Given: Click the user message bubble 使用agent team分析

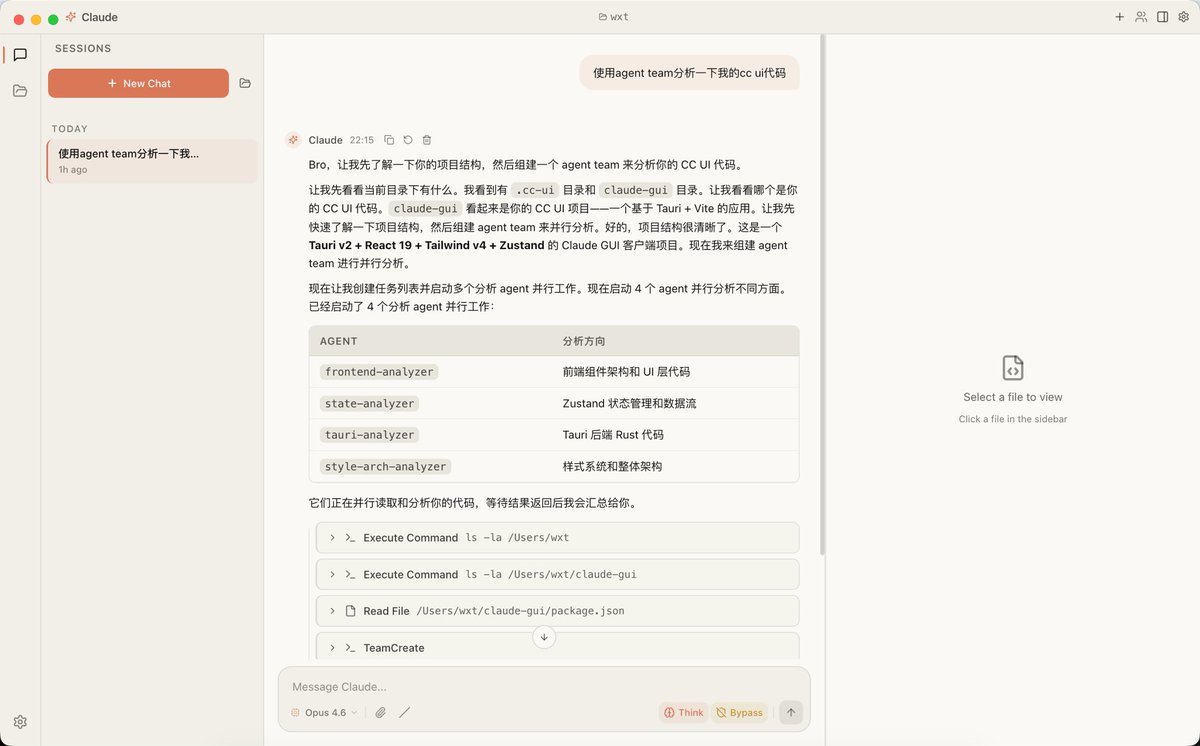Looking at the screenshot, I should click(x=689, y=73).
